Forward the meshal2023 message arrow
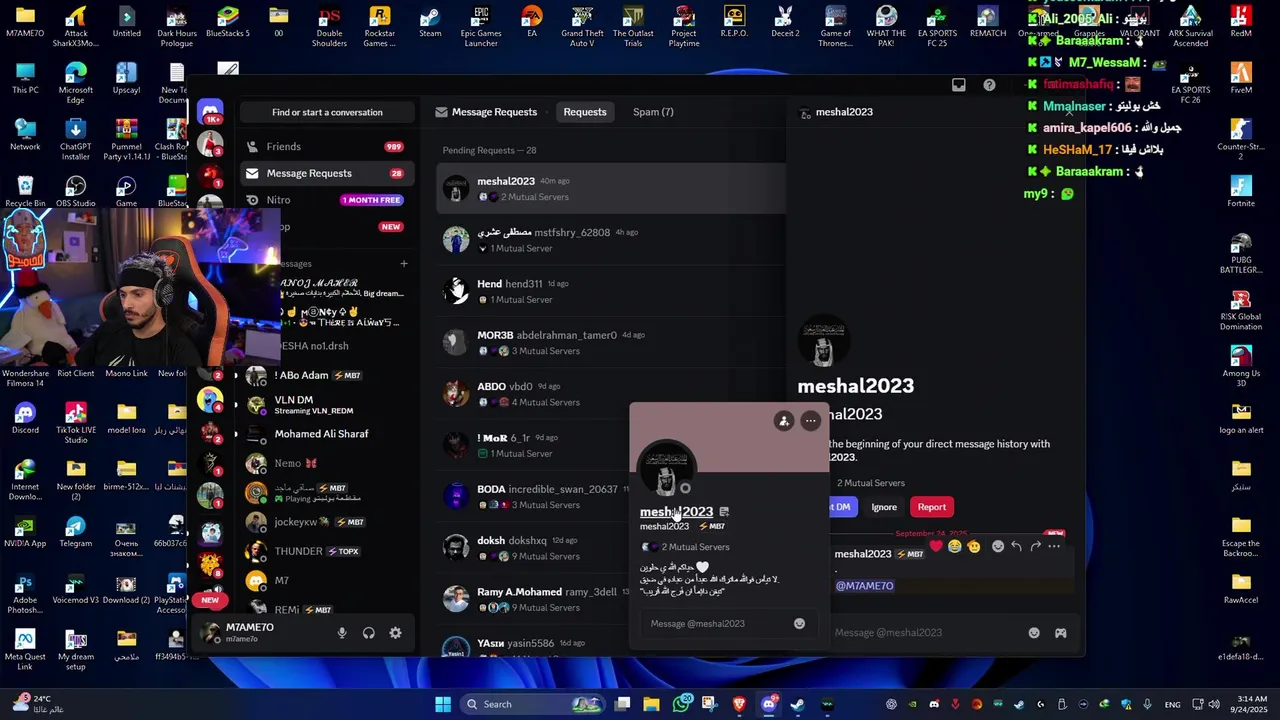 1035,546
